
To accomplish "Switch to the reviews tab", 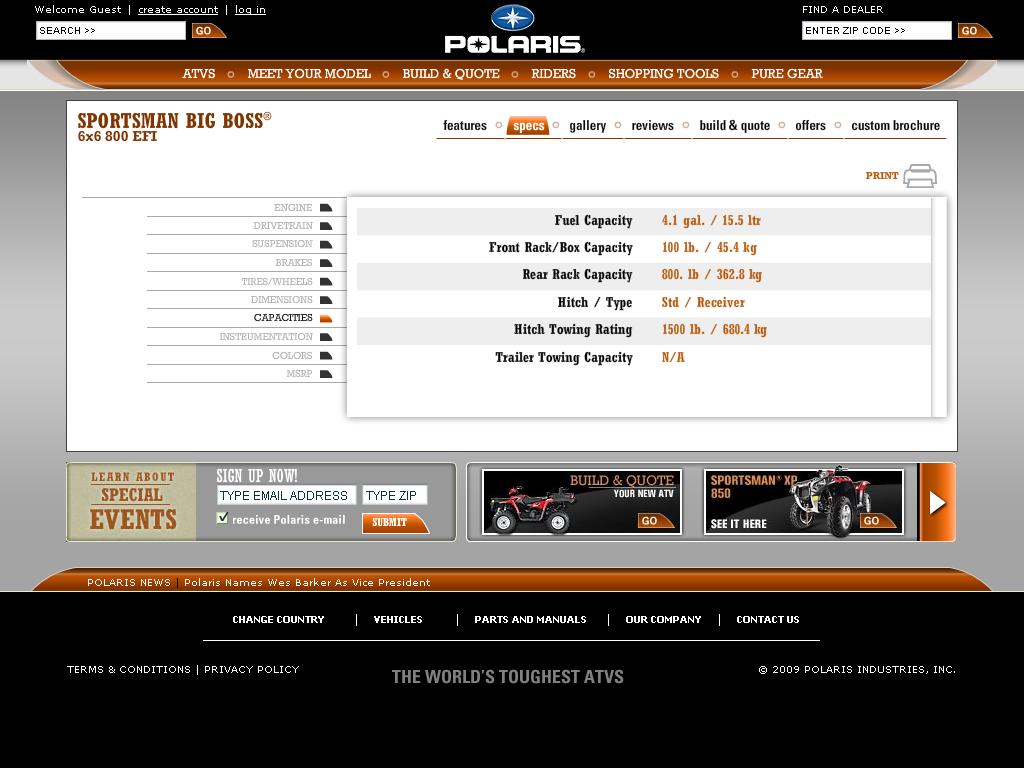I will [652, 125].
